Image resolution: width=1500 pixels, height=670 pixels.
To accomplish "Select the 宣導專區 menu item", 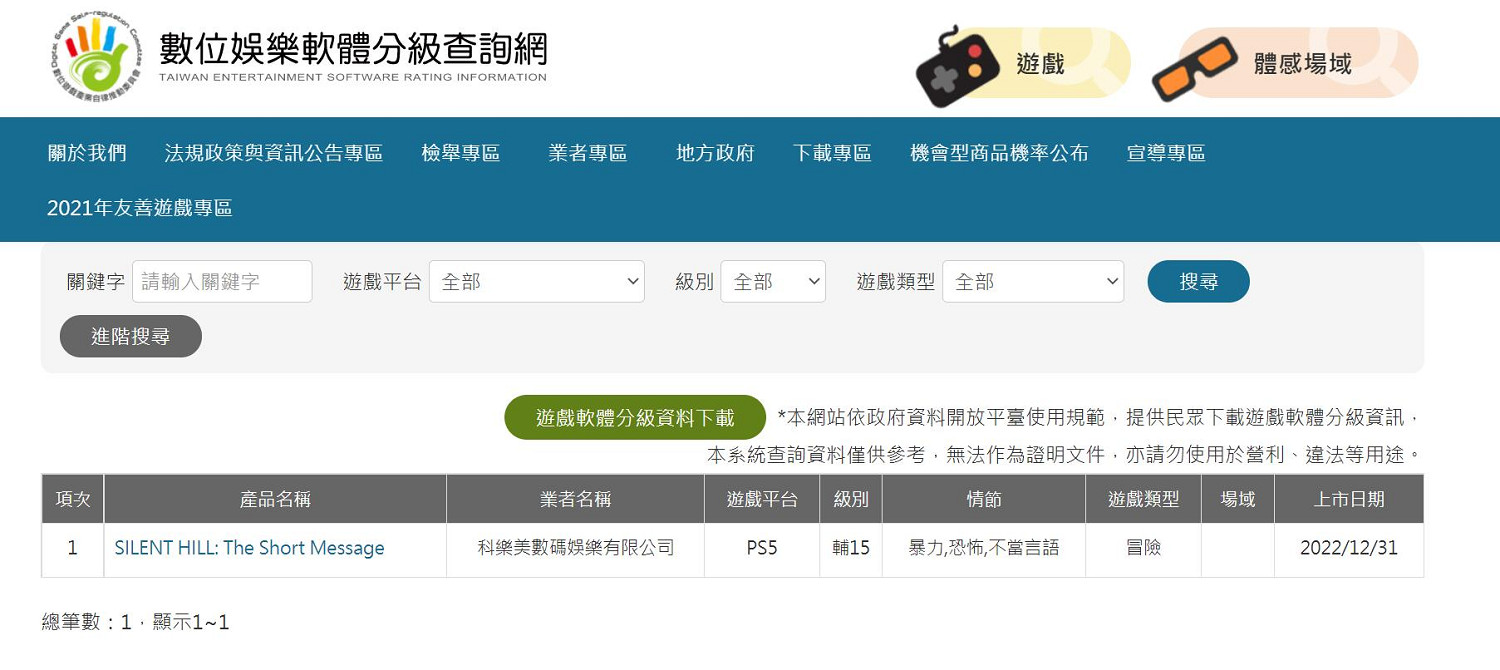I will coord(1166,153).
